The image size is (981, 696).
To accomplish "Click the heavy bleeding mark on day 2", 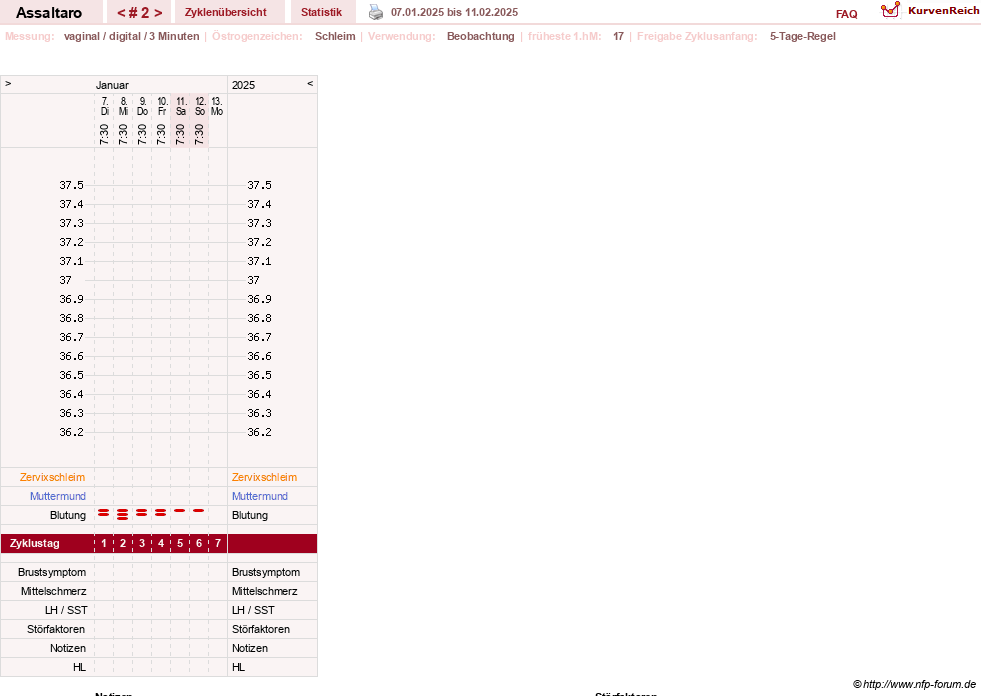I will (x=123, y=514).
